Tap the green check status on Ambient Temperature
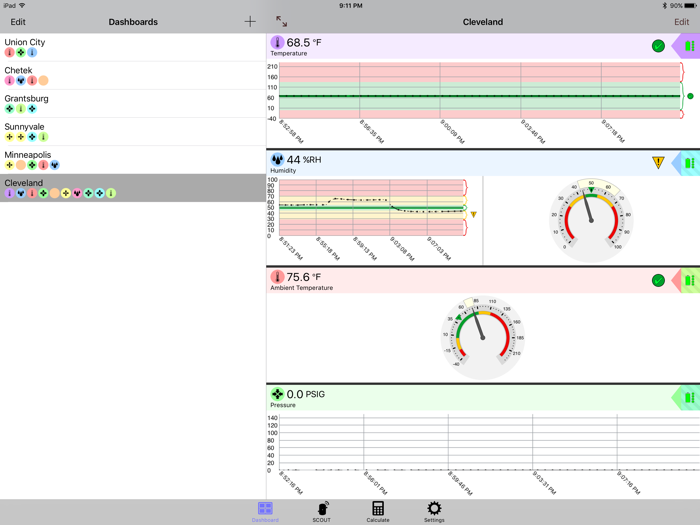The height and width of the screenshot is (525, 700). coord(658,280)
